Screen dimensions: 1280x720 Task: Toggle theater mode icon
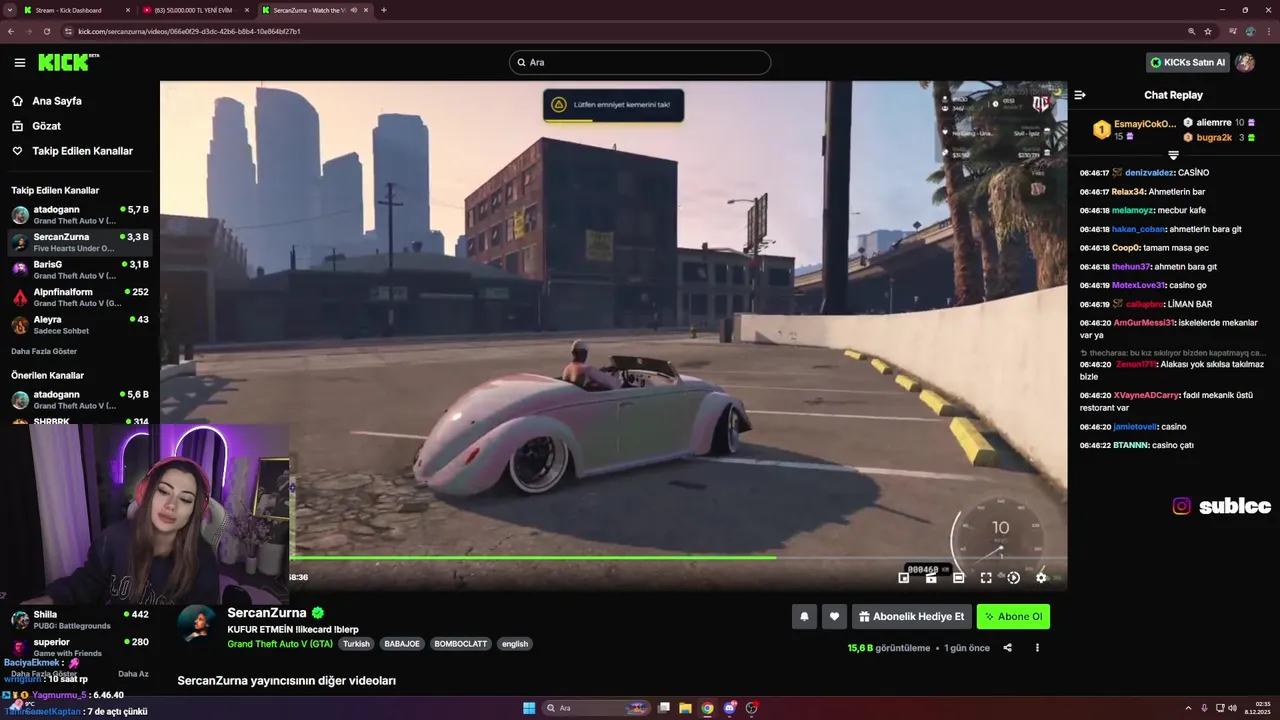[x=958, y=578]
